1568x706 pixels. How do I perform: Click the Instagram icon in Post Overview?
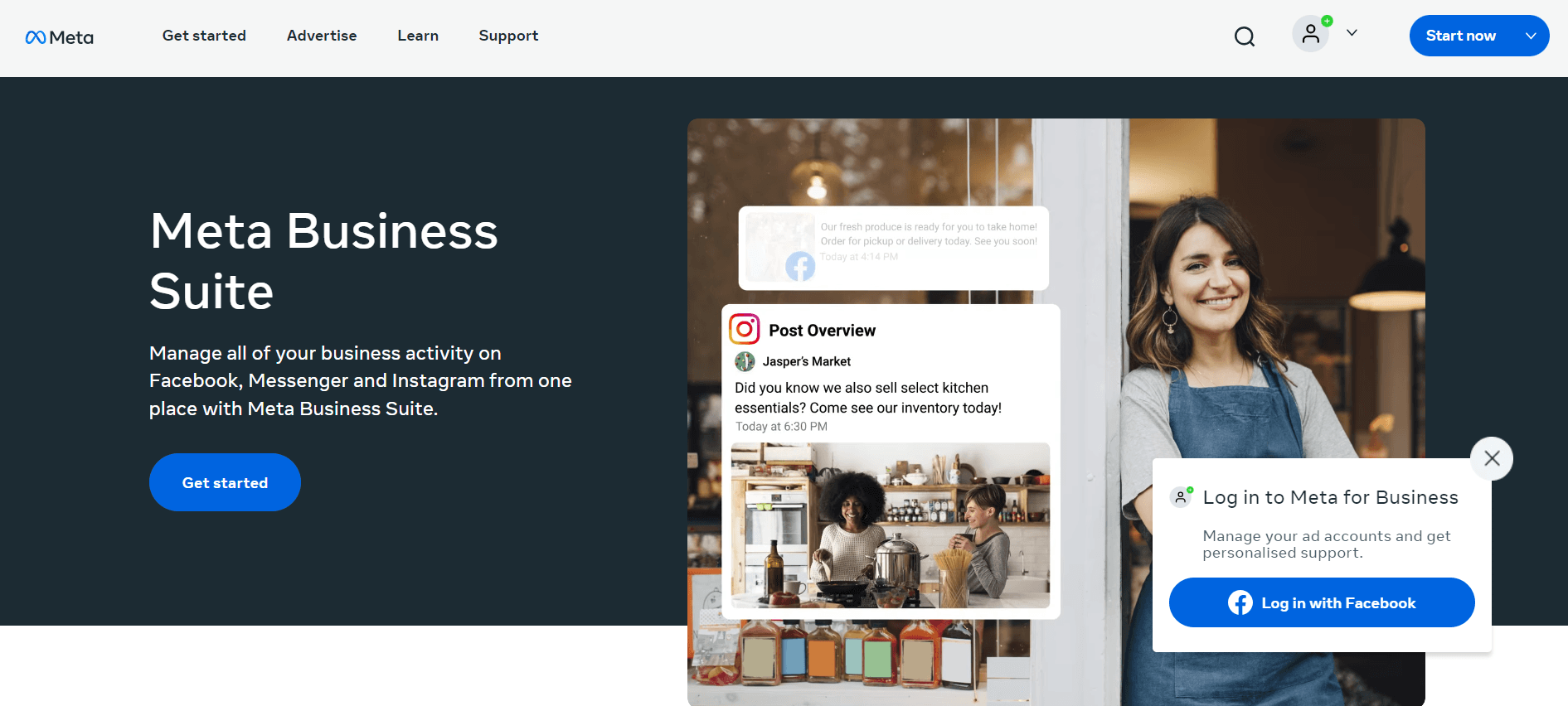pos(745,329)
